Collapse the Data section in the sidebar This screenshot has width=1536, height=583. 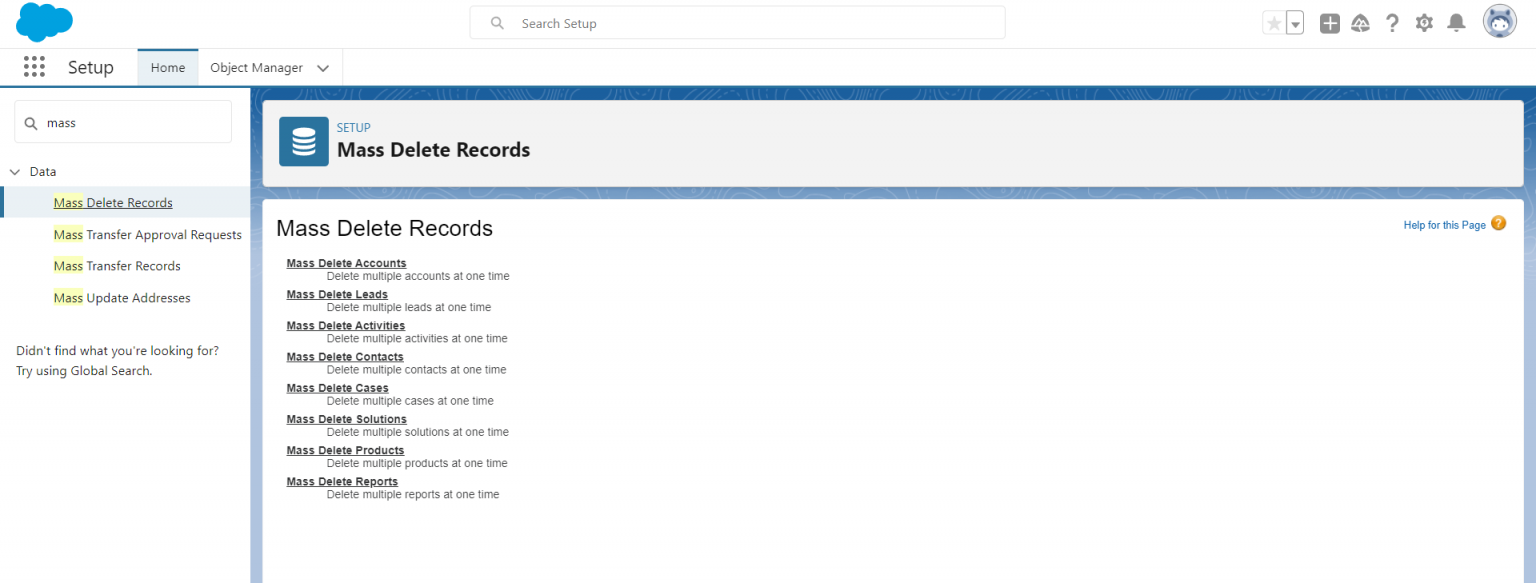pyautogui.click(x=14, y=171)
